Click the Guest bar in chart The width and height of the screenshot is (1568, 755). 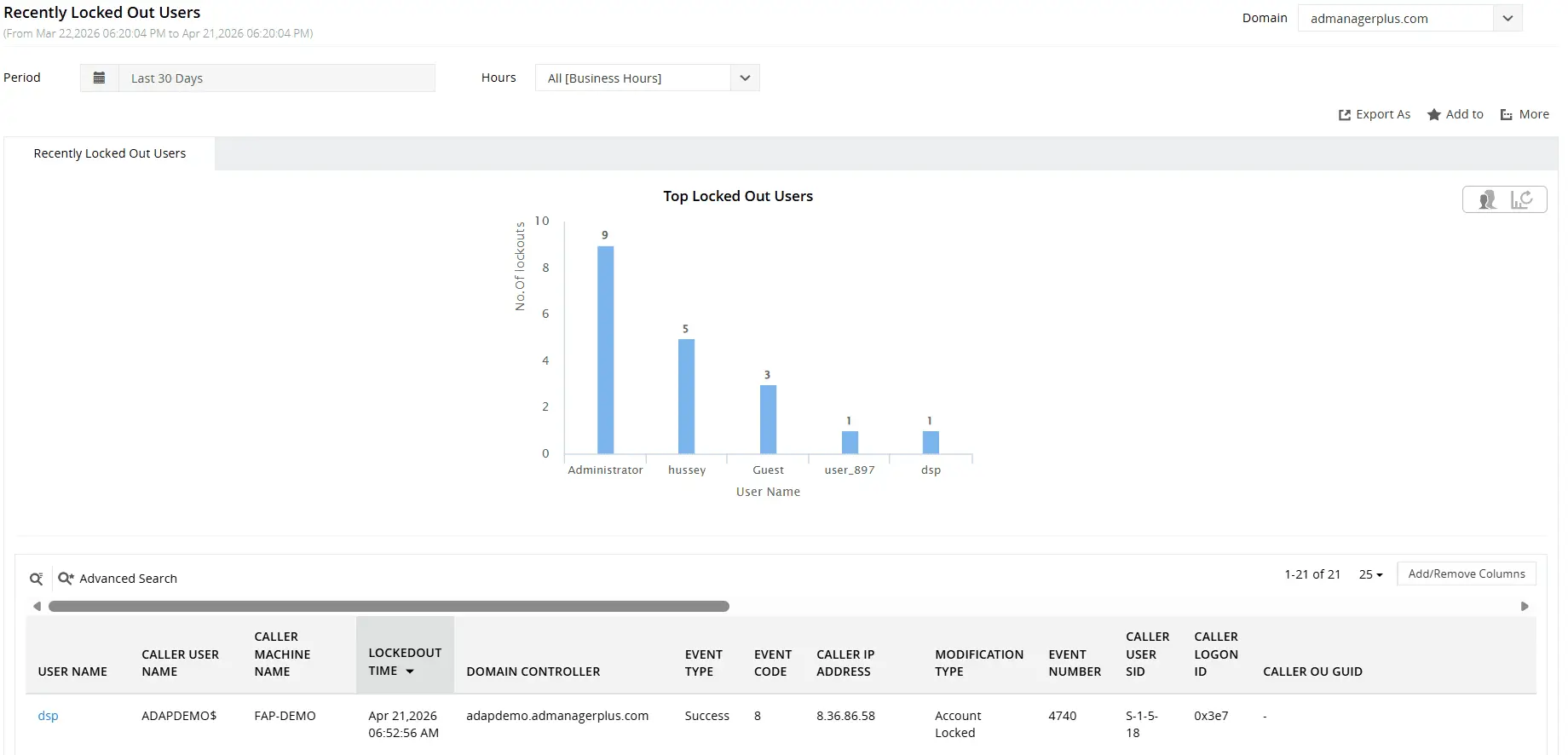point(769,419)
